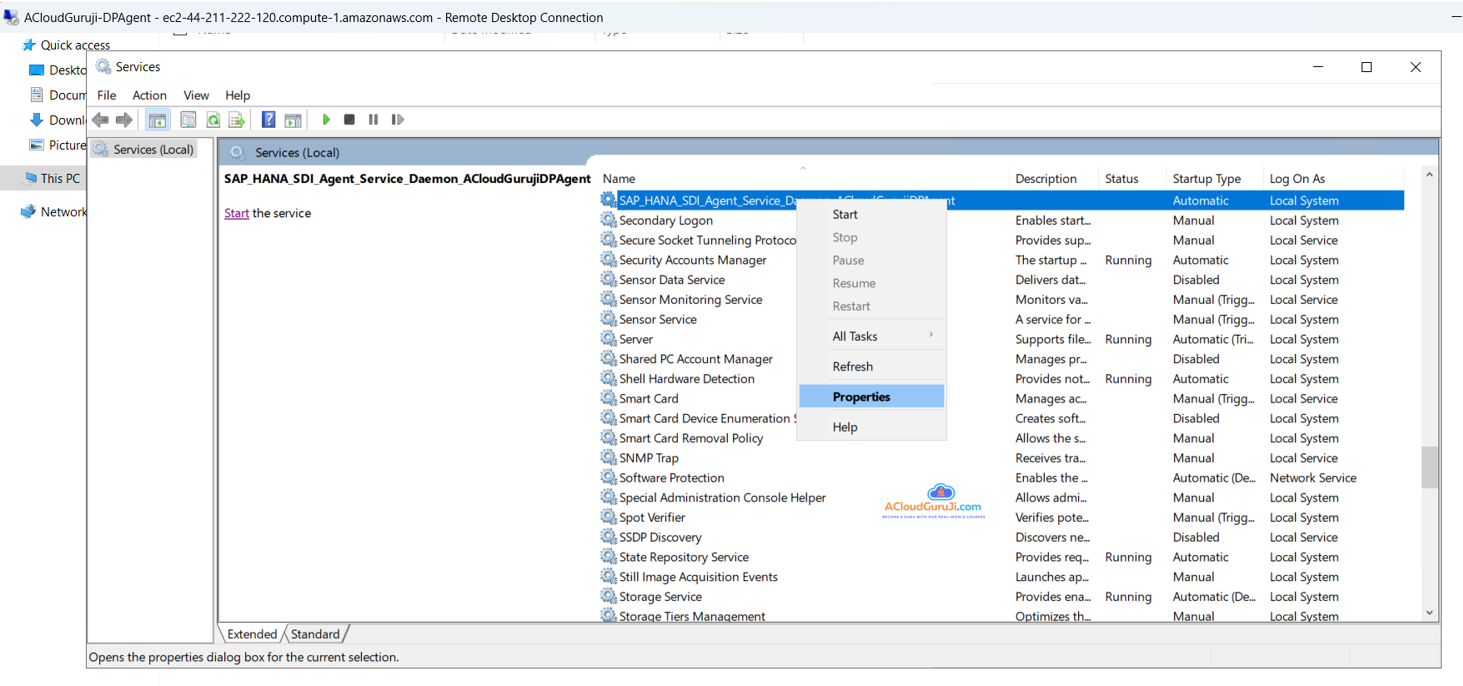Toggle Show/Hide Console Tree icon
This screenshot has width=1463, height=686.
pos(157,120)
